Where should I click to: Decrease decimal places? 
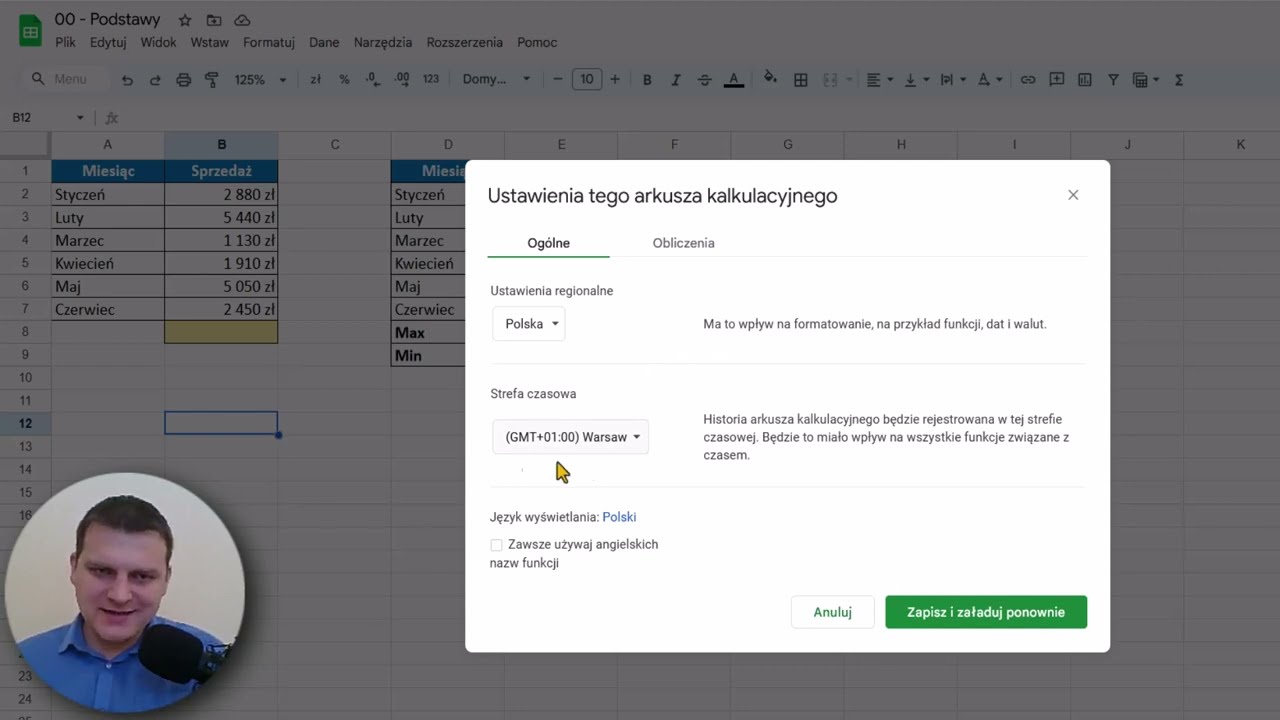tap(372, 80)
